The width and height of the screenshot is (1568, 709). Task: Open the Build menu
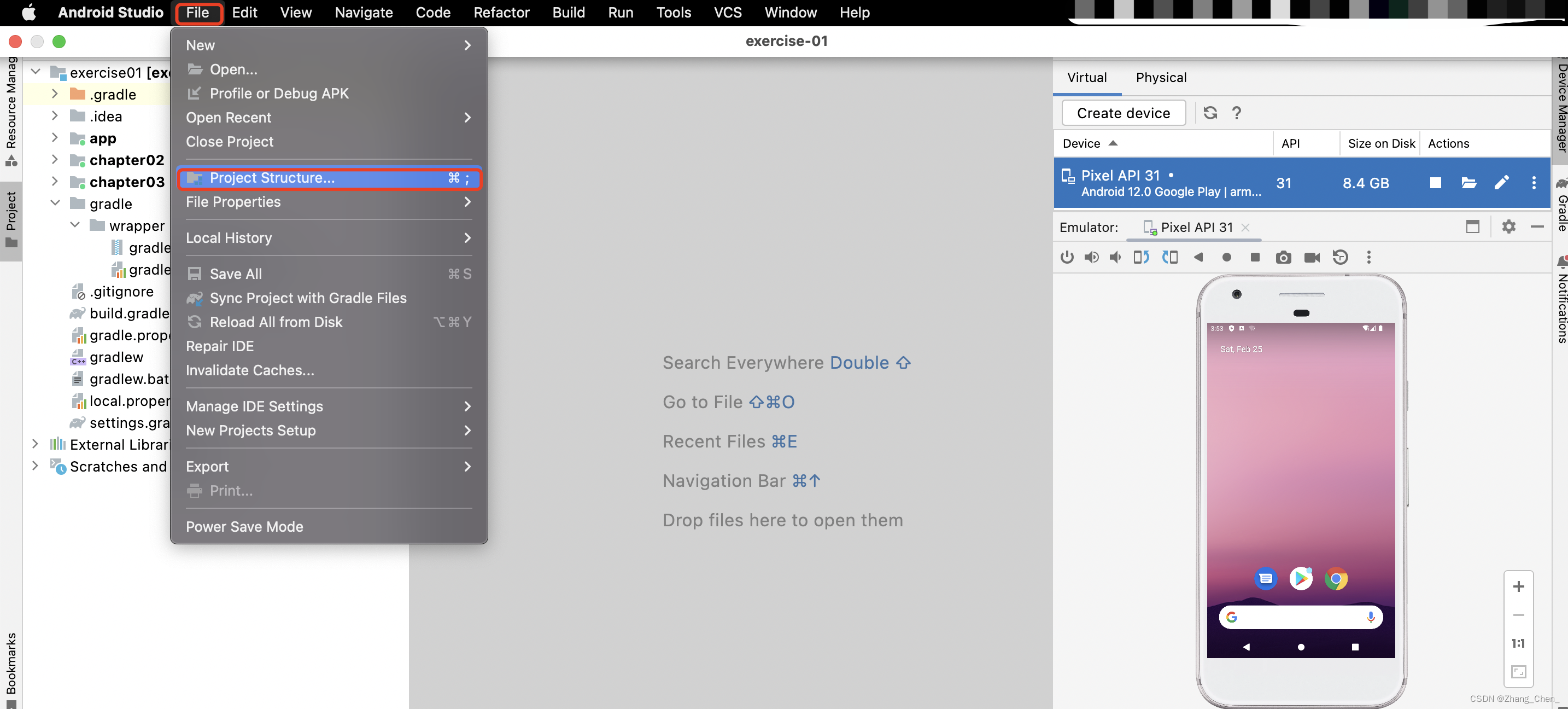pos(568,12)
